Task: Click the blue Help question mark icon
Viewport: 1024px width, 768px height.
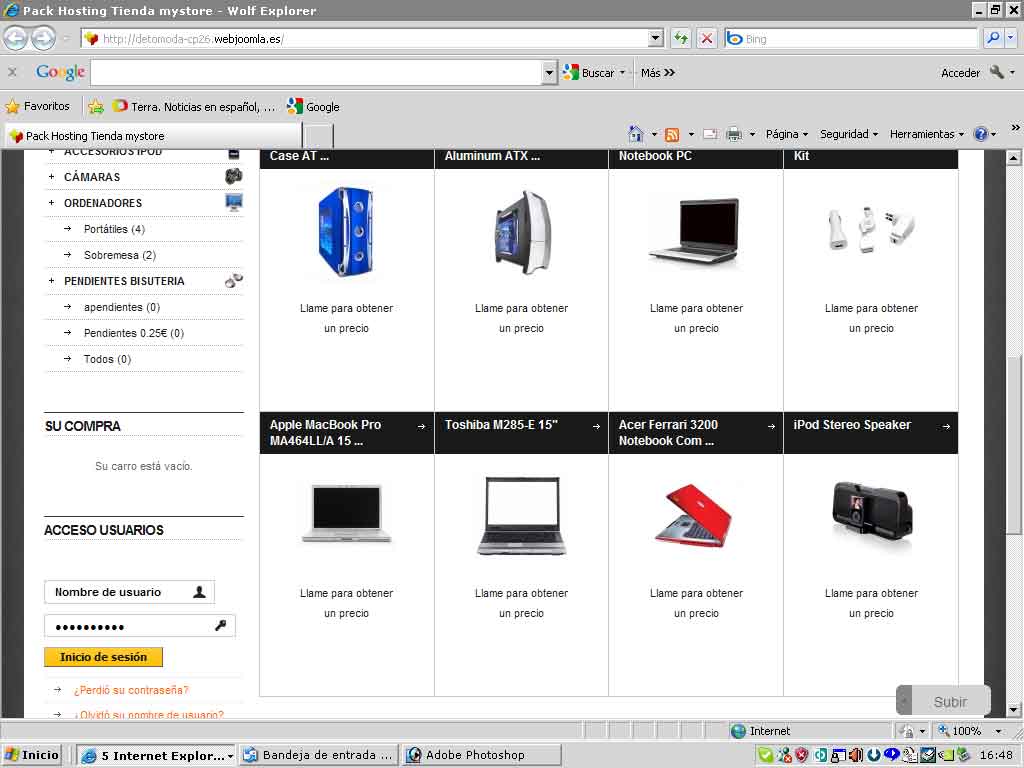Action: pyautogui.click(x=980, y=134)
